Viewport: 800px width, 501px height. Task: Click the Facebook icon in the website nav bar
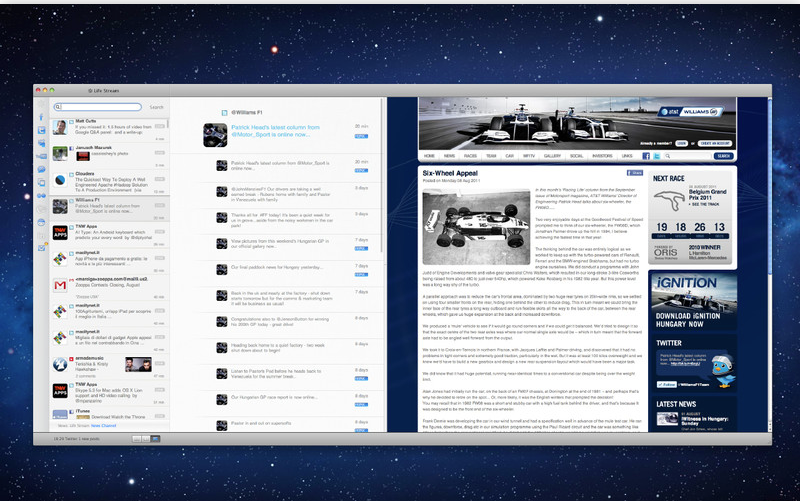pyautogui.click(x=645, y=156)
